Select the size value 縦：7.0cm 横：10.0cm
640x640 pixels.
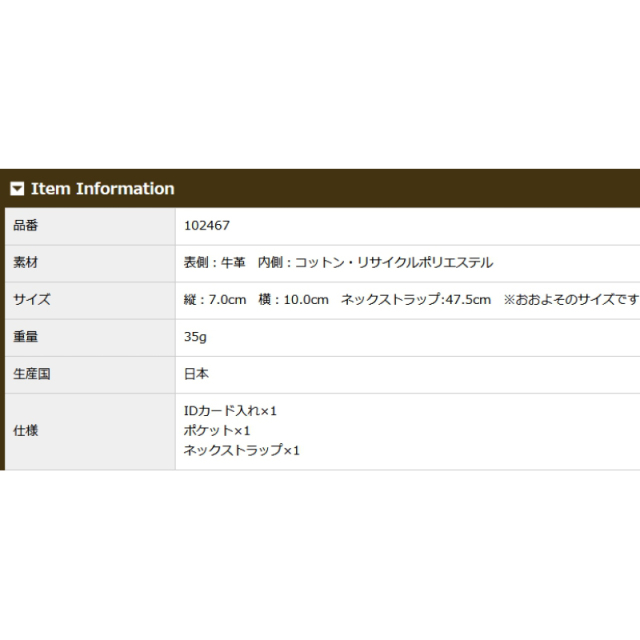click(256, 300)
